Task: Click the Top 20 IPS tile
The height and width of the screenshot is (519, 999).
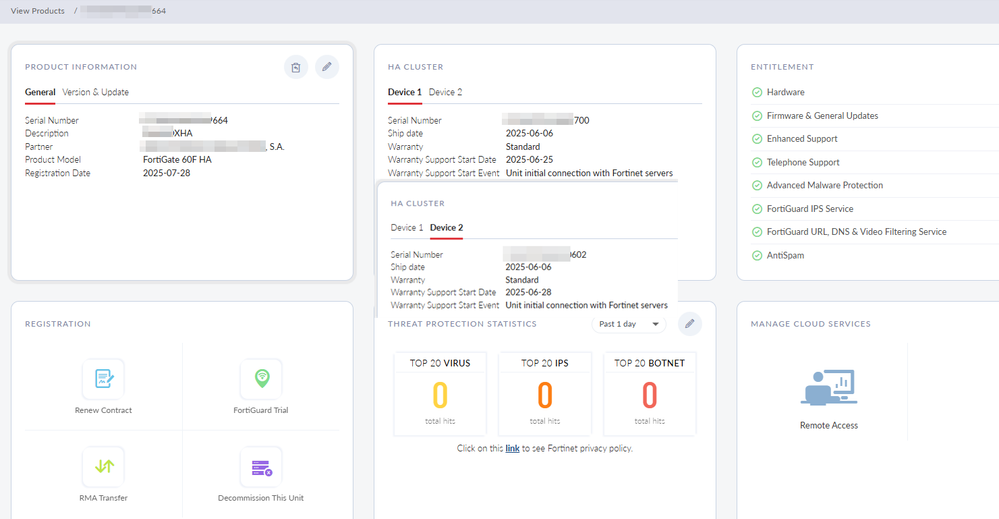Action: [x=545, y=394]
